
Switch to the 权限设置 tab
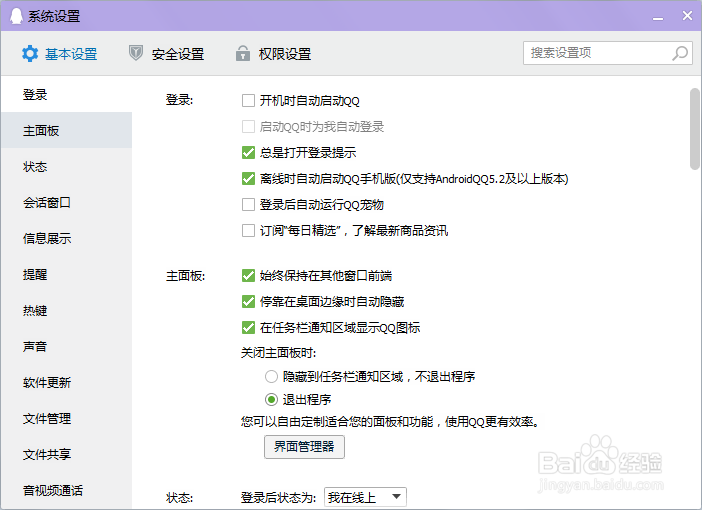(274, 54)
